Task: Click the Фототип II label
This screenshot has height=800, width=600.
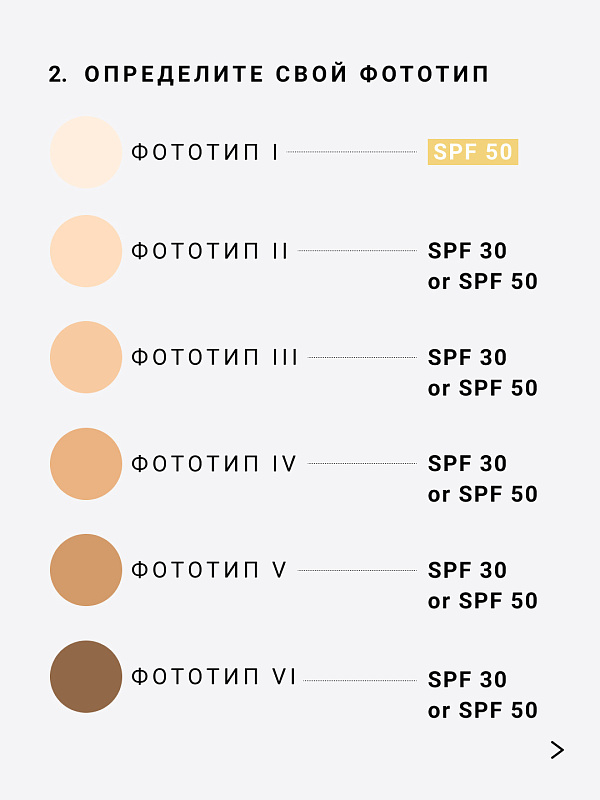Action: [210, 251]
